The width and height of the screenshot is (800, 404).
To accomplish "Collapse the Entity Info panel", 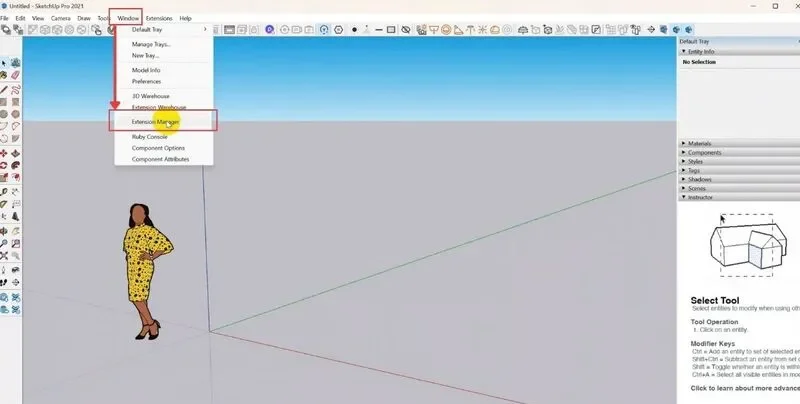I will (739, 52).
